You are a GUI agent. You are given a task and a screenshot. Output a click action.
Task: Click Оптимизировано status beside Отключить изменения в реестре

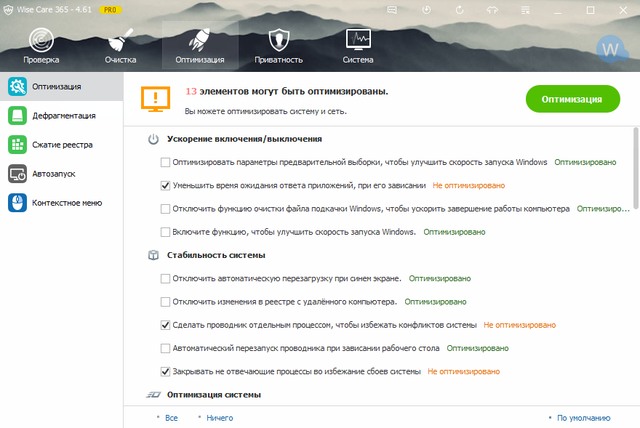click(x=436, y=302)
